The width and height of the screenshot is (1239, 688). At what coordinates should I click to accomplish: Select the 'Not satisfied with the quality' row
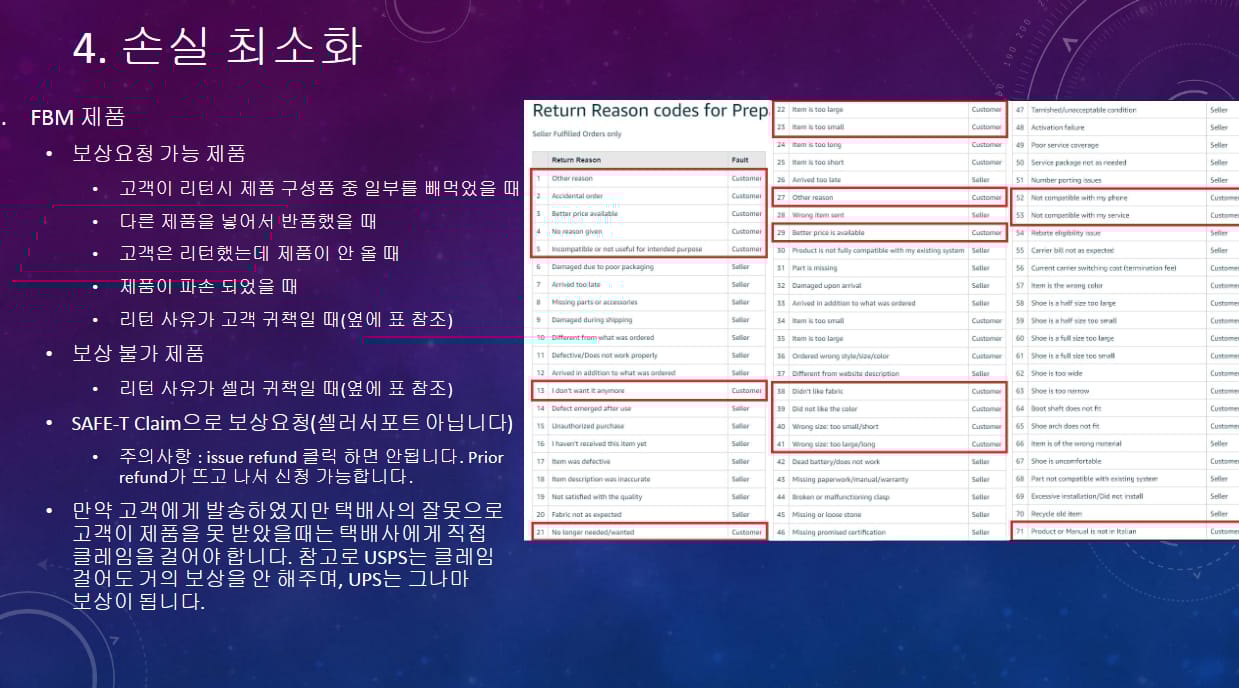pos(648,496)
